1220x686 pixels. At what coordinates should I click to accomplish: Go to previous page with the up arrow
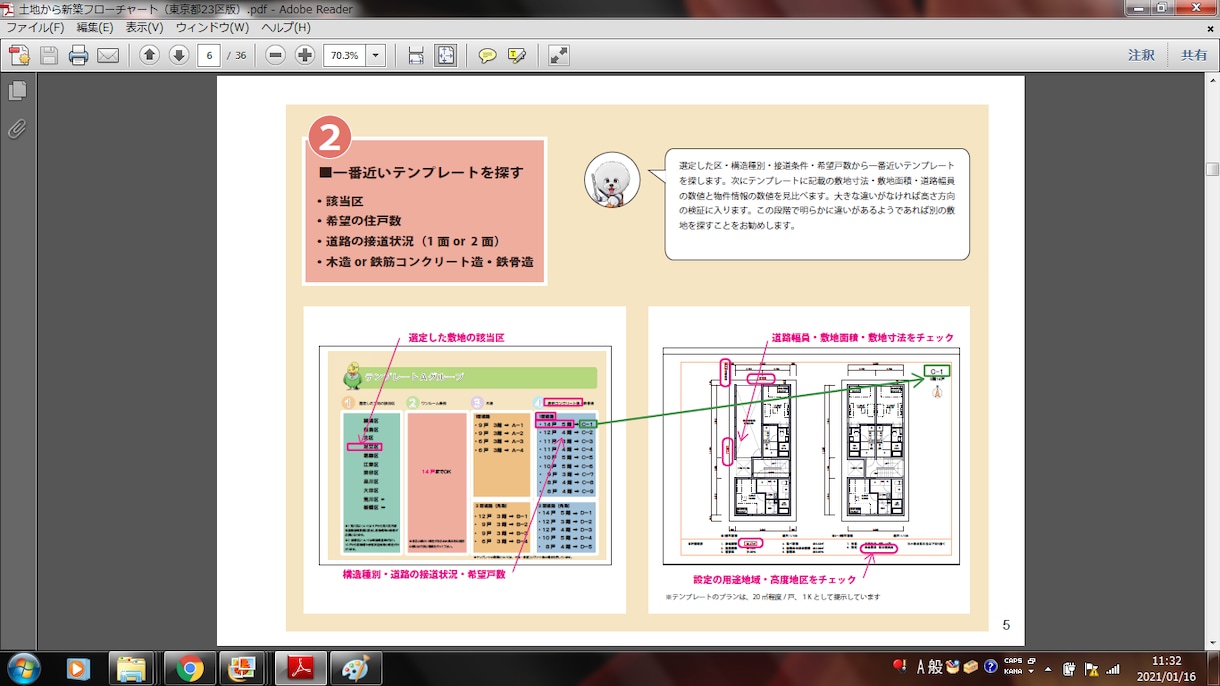[x=149, y=55]
